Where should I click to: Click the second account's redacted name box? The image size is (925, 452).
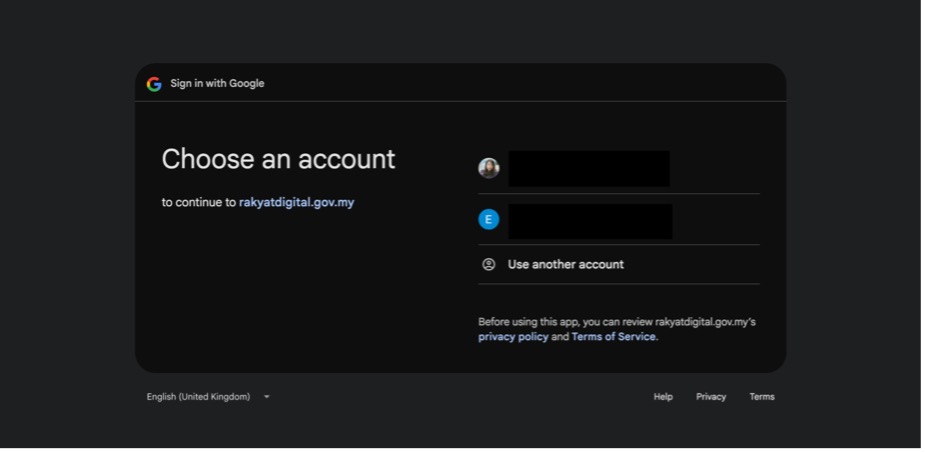point(590,221)
